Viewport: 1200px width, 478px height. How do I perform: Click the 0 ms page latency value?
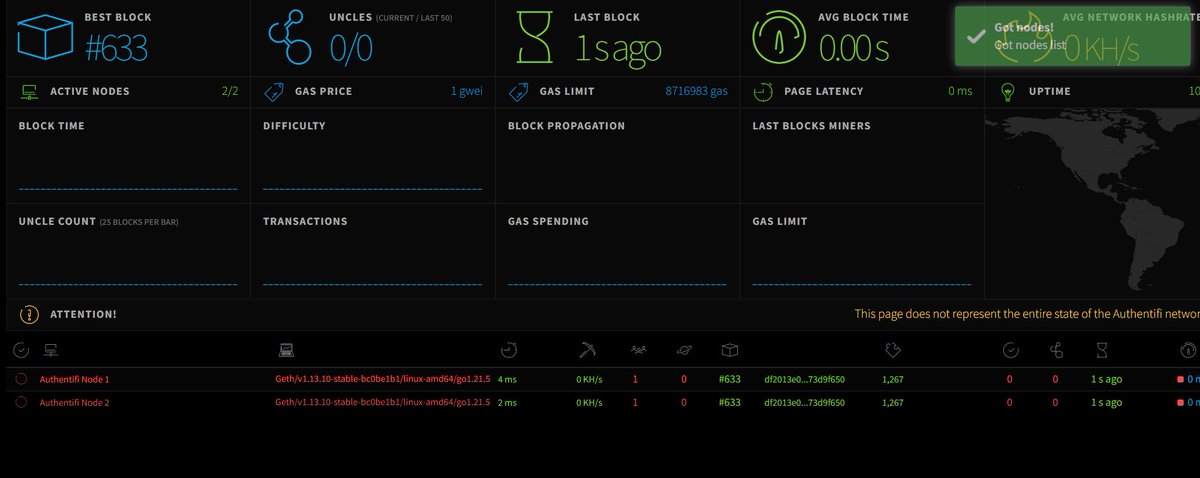coord(960,92)
